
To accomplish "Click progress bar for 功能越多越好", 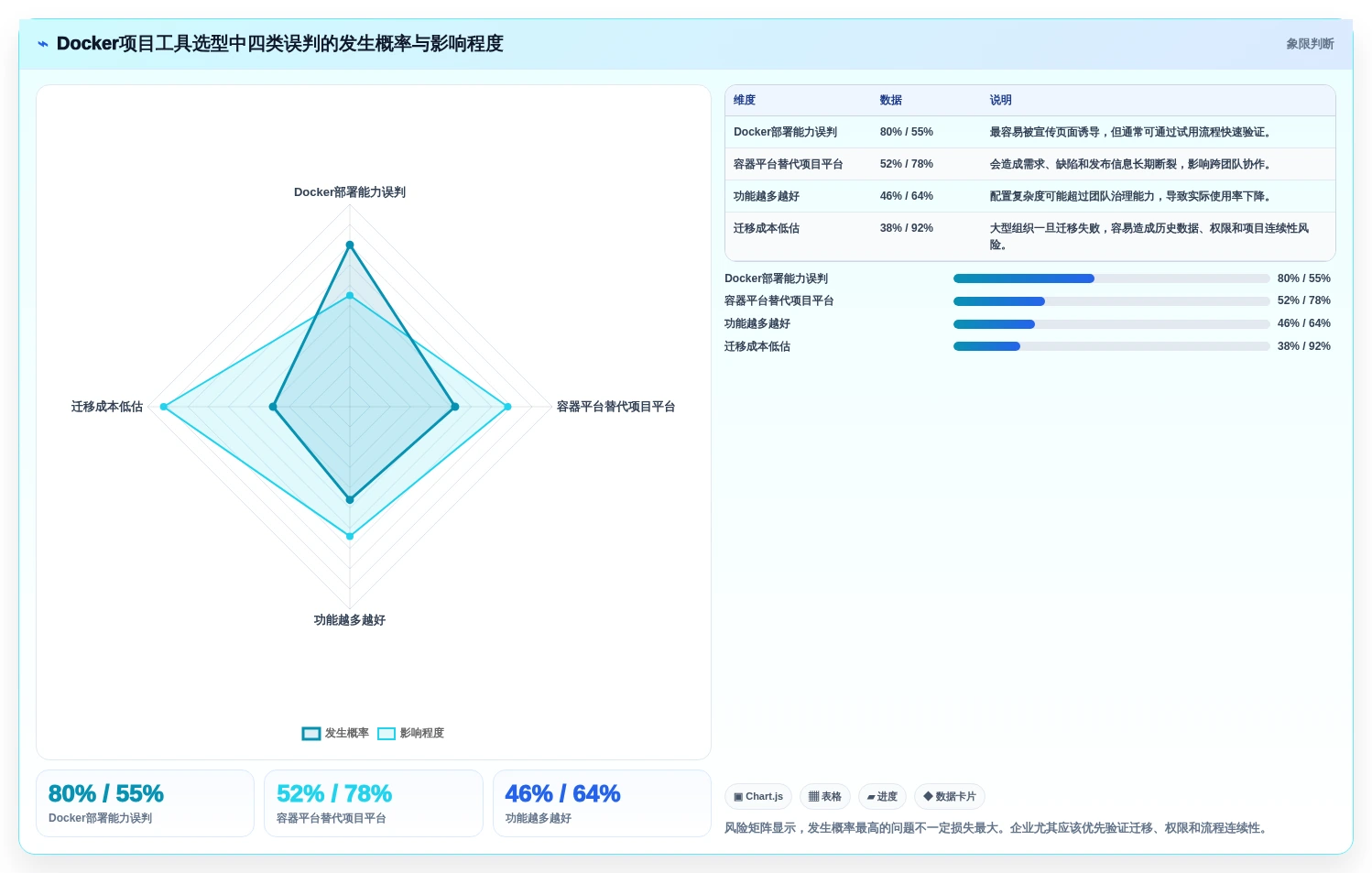I will (x=1112, y=324).
